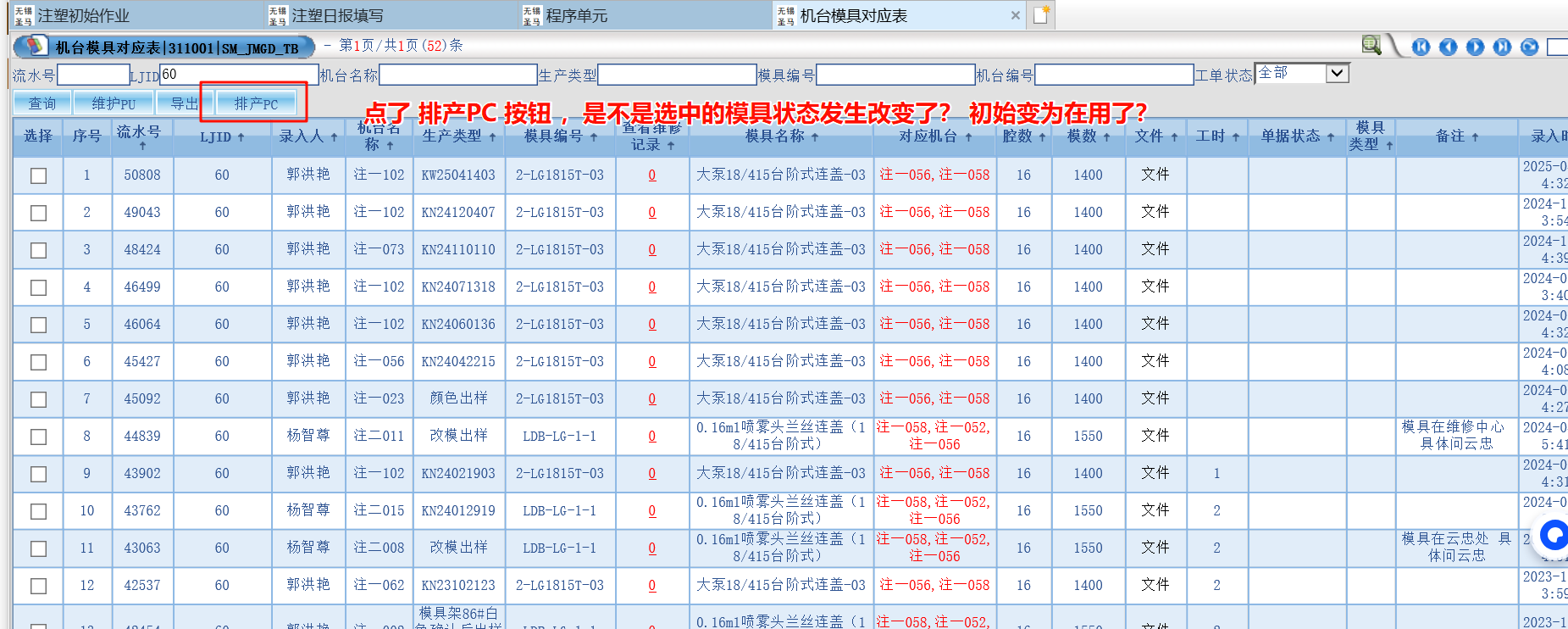Check the box for row 46499
Viewport: 1568px width, 629px height.
tap(38, 287)
